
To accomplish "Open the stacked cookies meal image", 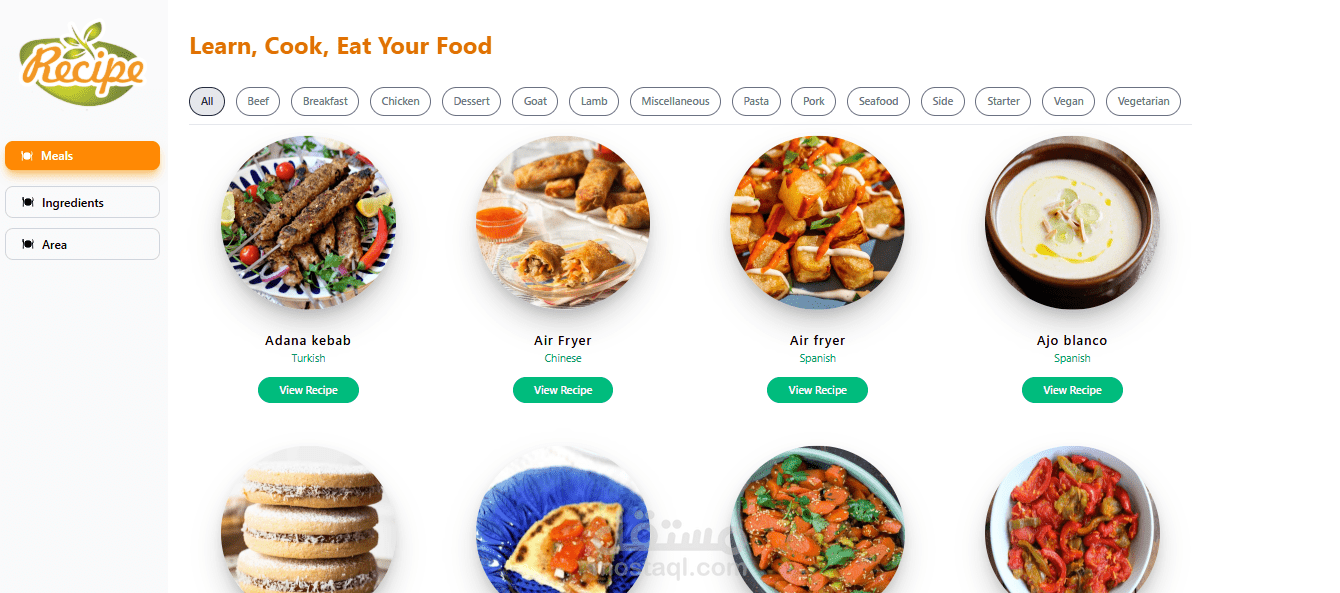I will pyautogui.click(x=308, y=520).
